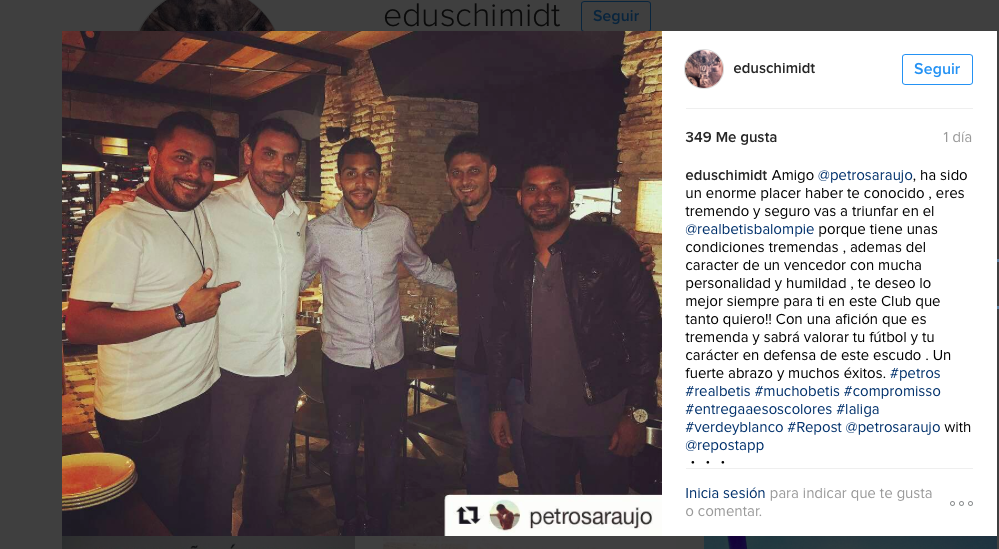
Task: Click the 1 día timestamp
Action: click(957, 137)
